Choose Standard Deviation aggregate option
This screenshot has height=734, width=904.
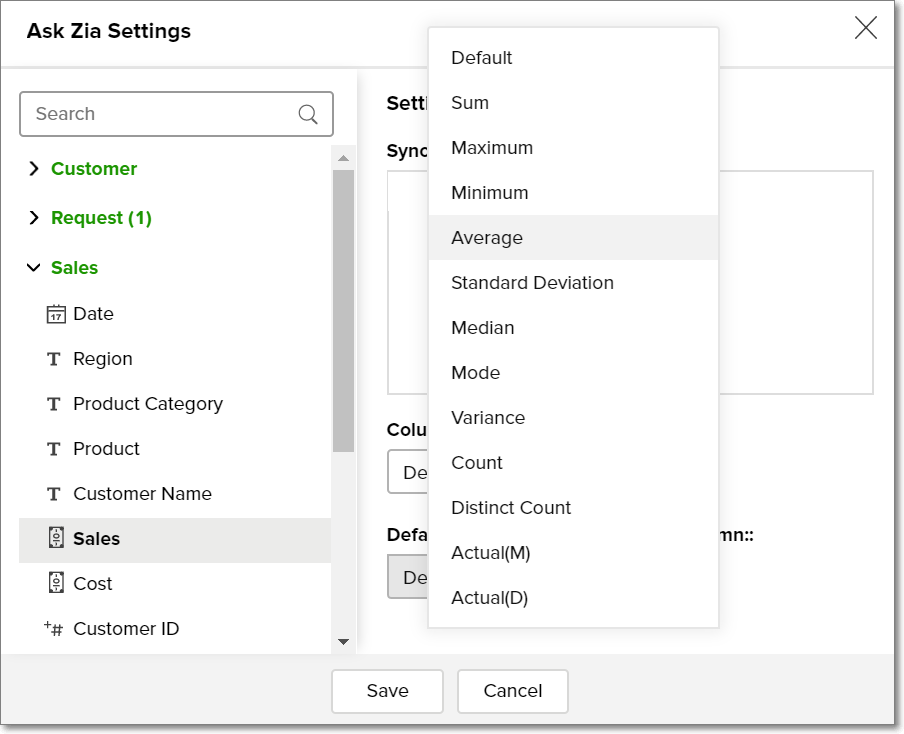point(532,283)
